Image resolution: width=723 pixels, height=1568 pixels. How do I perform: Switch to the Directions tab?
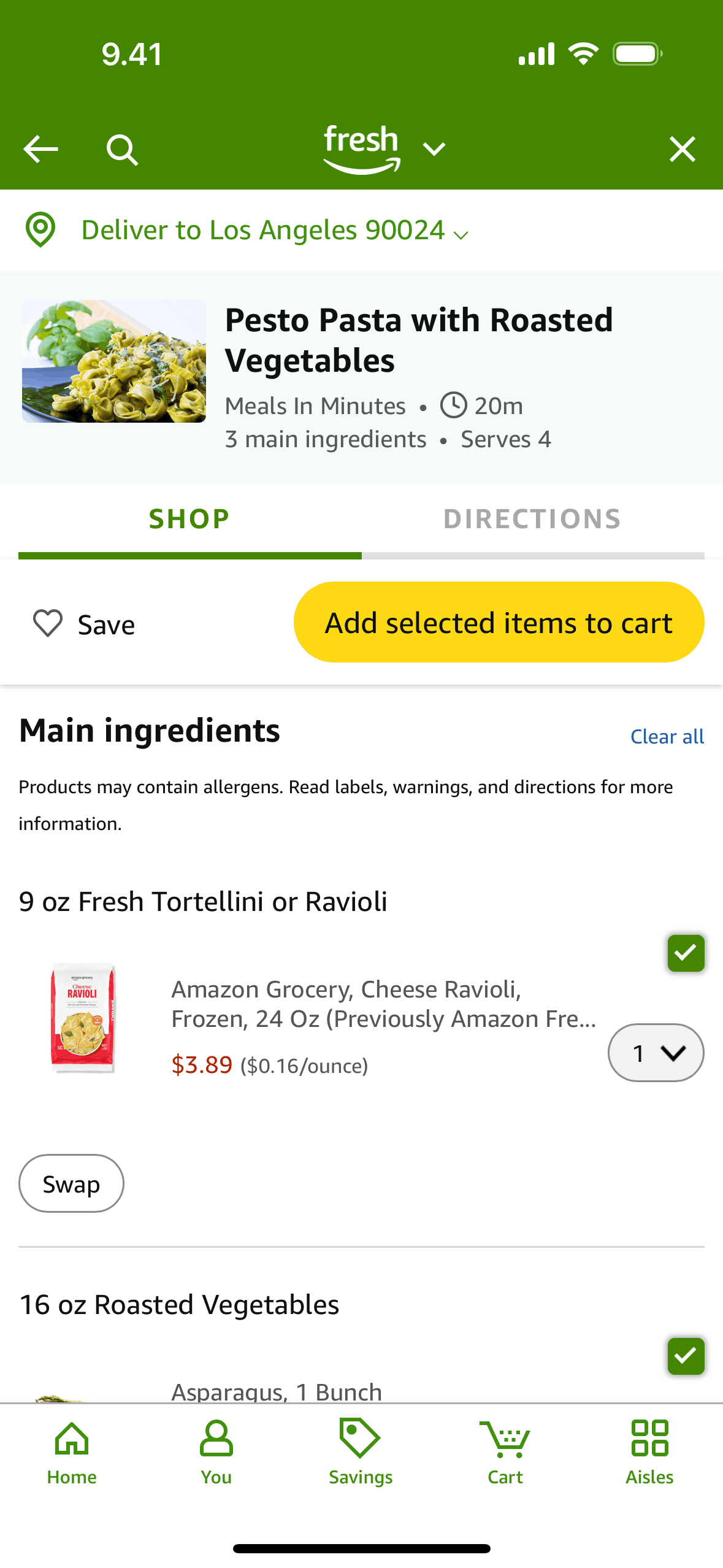tap(532, 519)
